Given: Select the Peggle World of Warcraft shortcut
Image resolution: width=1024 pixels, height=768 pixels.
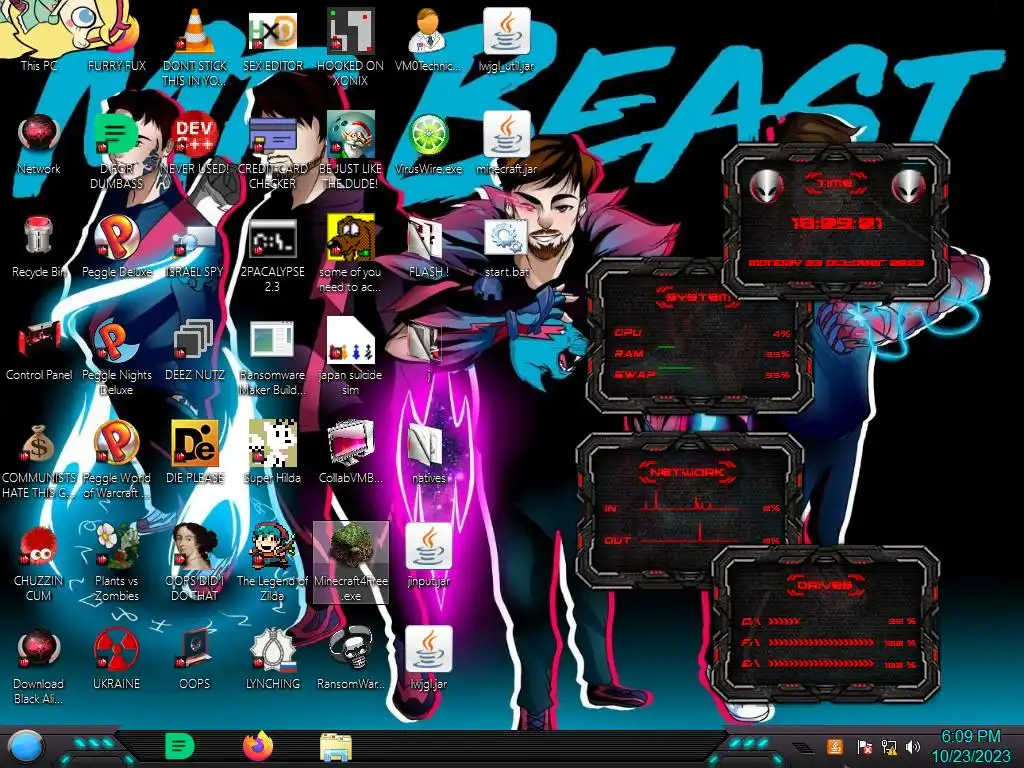Looking at the screenshot, I should coord(116,460).
